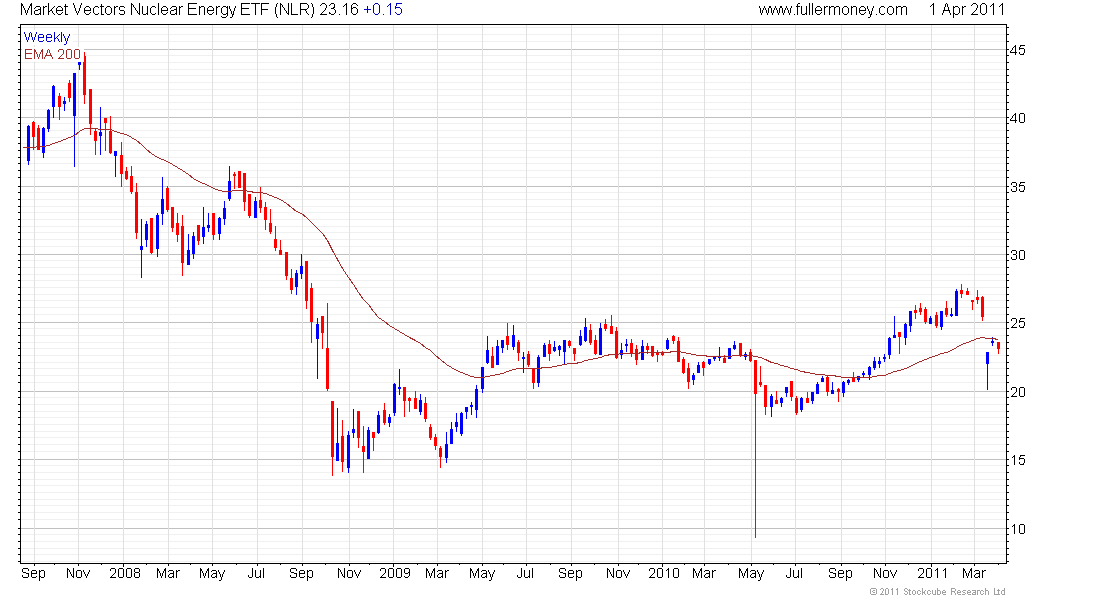Image resolution: width=1100 pixels, height=600 pixels.
Task: Click the Nov label just before 2008
Action: pyautogui.click(x=78, y=573)
